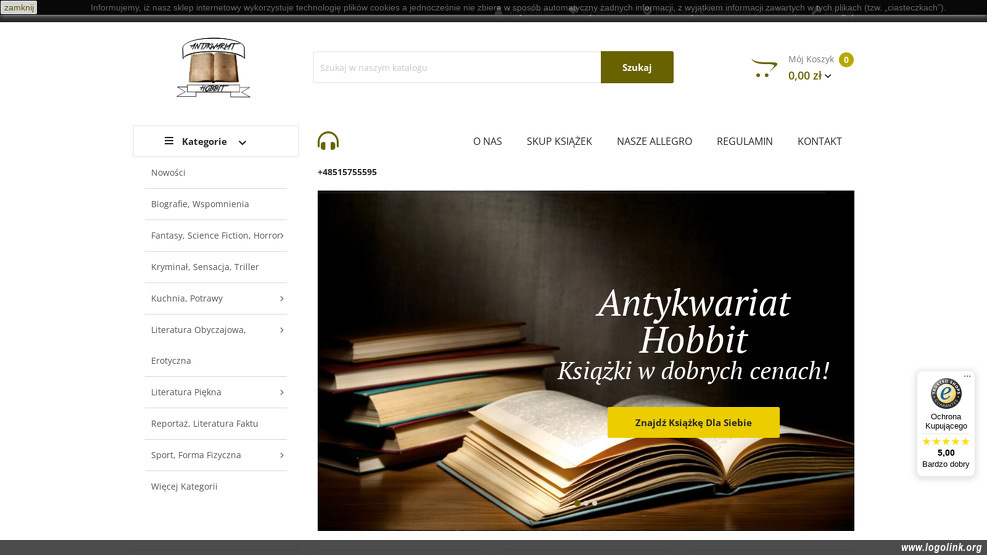Open Fantasy, Science Fiction, Horror category

215,235
